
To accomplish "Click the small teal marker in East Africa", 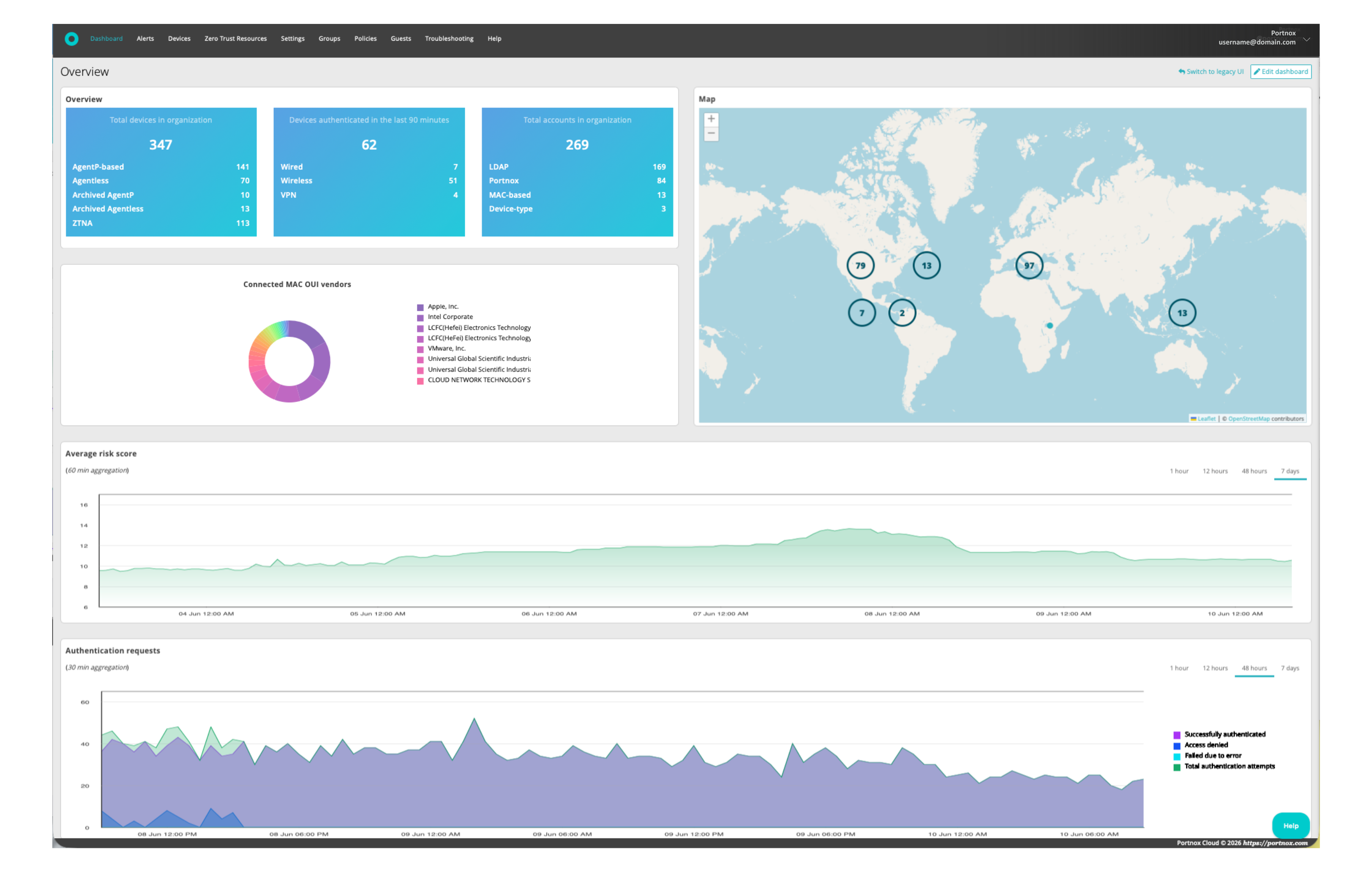I will pos(1050,325).
